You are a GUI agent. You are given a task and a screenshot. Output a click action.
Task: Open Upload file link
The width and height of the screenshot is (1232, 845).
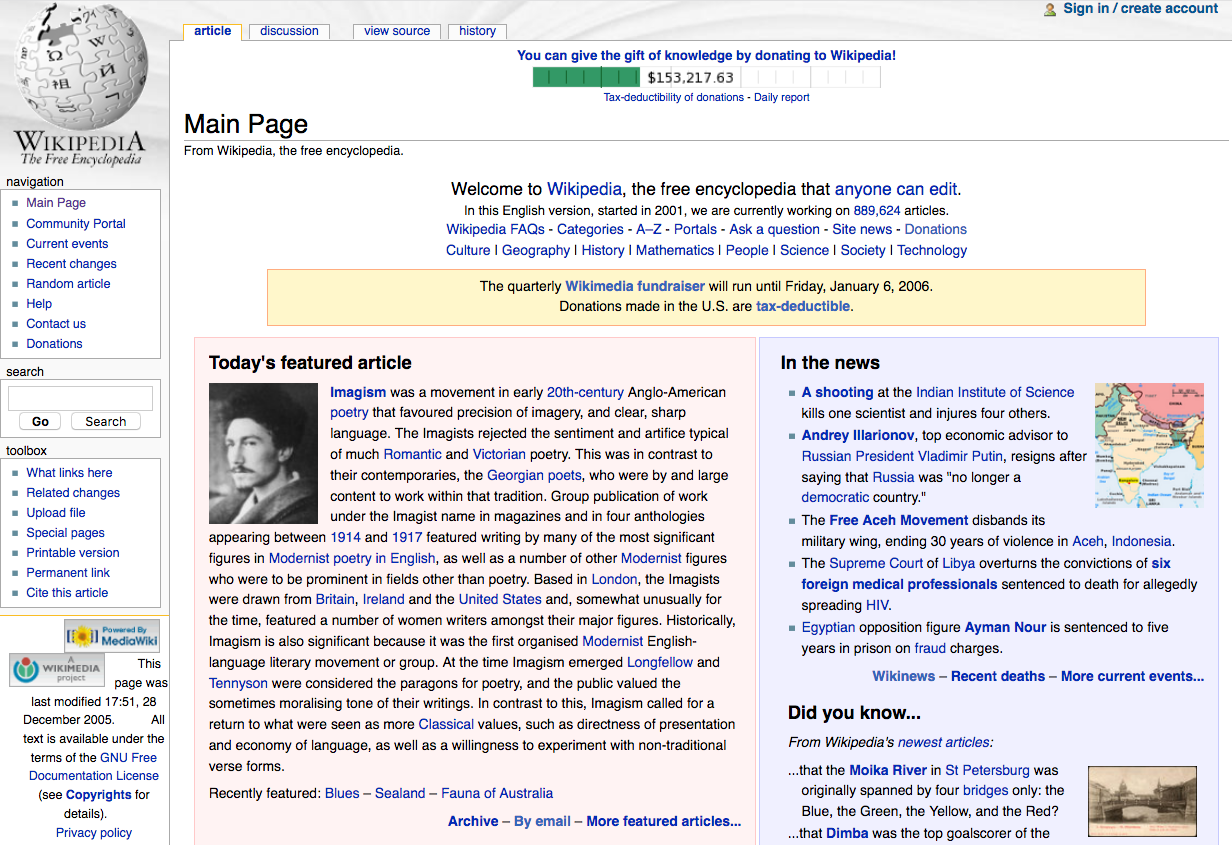pos(56,513)
